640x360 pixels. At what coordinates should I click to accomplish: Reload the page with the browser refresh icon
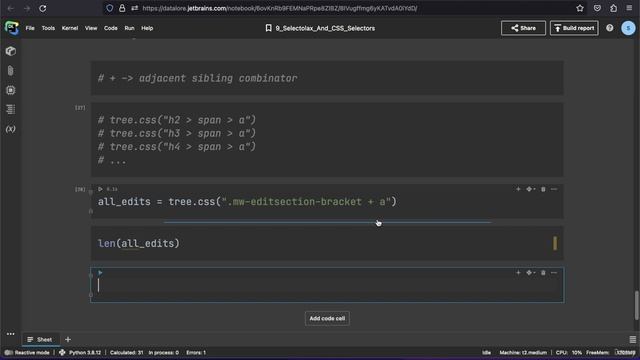click(x=42, y=8)
